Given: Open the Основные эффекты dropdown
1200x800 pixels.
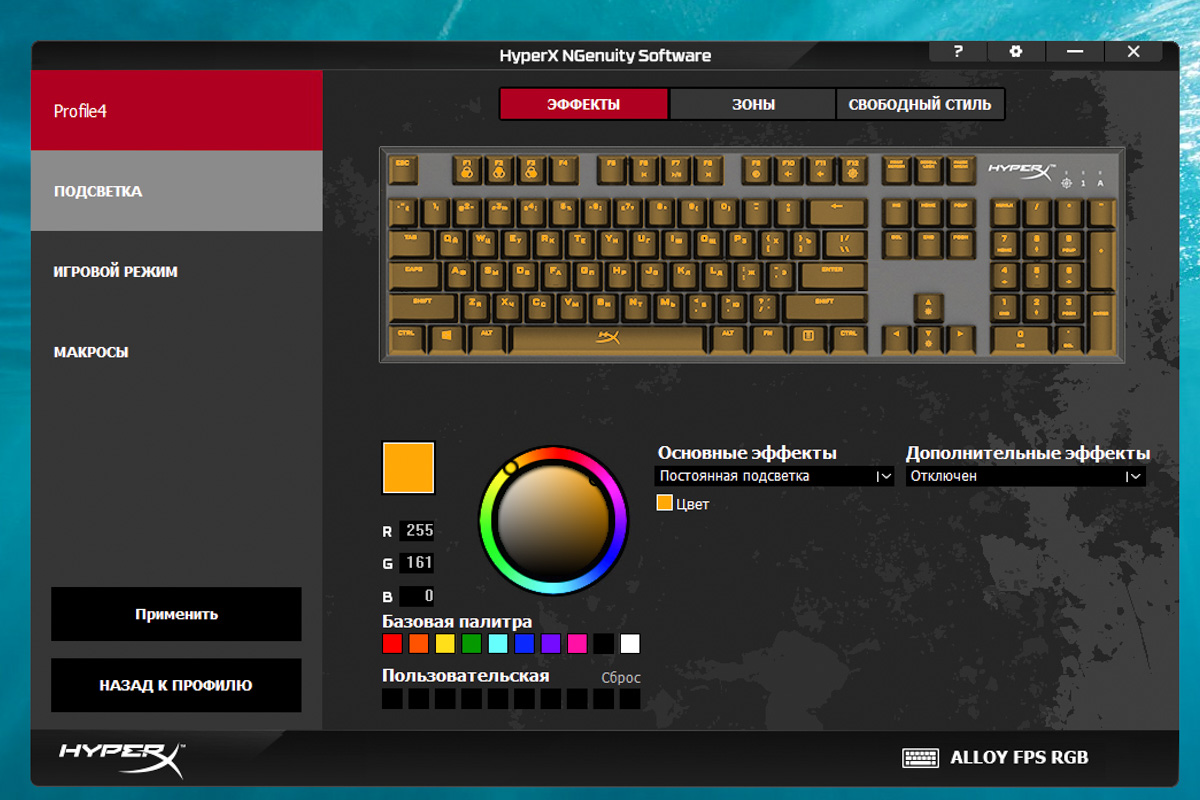Looking at the screenshot, I should pyautogui.click(x=775, y=477).
